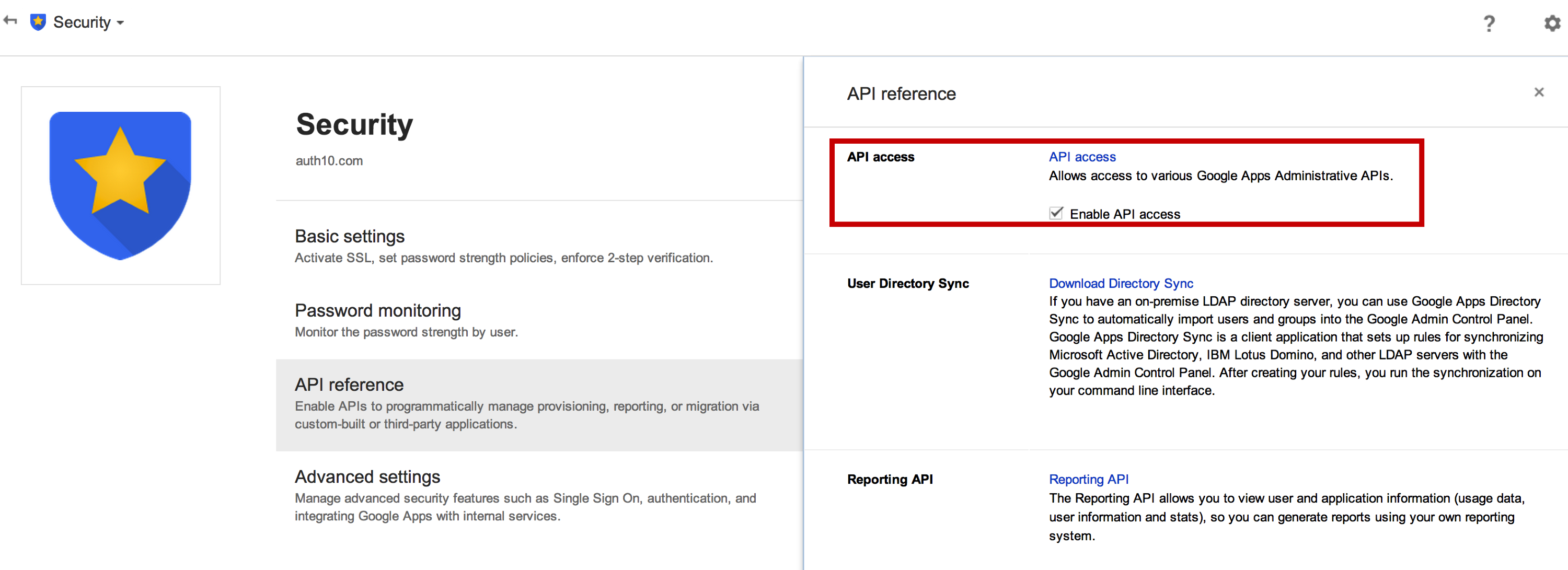Close the API reference panel
Screen dimensions: 1568x570
tap(1538, 92)
